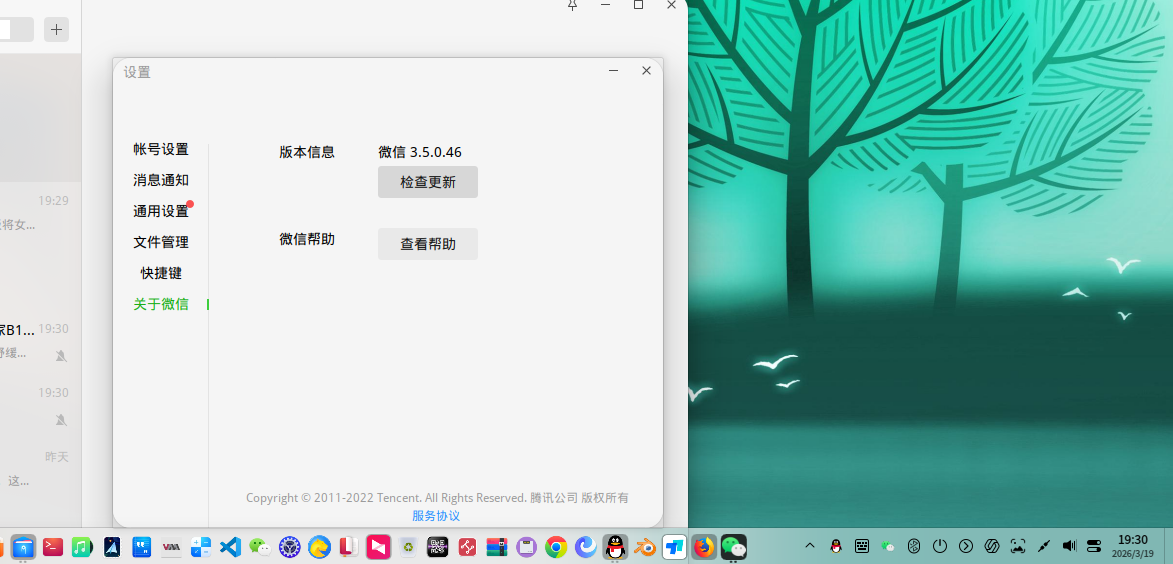Open the archive manager dock icon
This screenshot has height=564, width=1173.
[x=497, y=548]
